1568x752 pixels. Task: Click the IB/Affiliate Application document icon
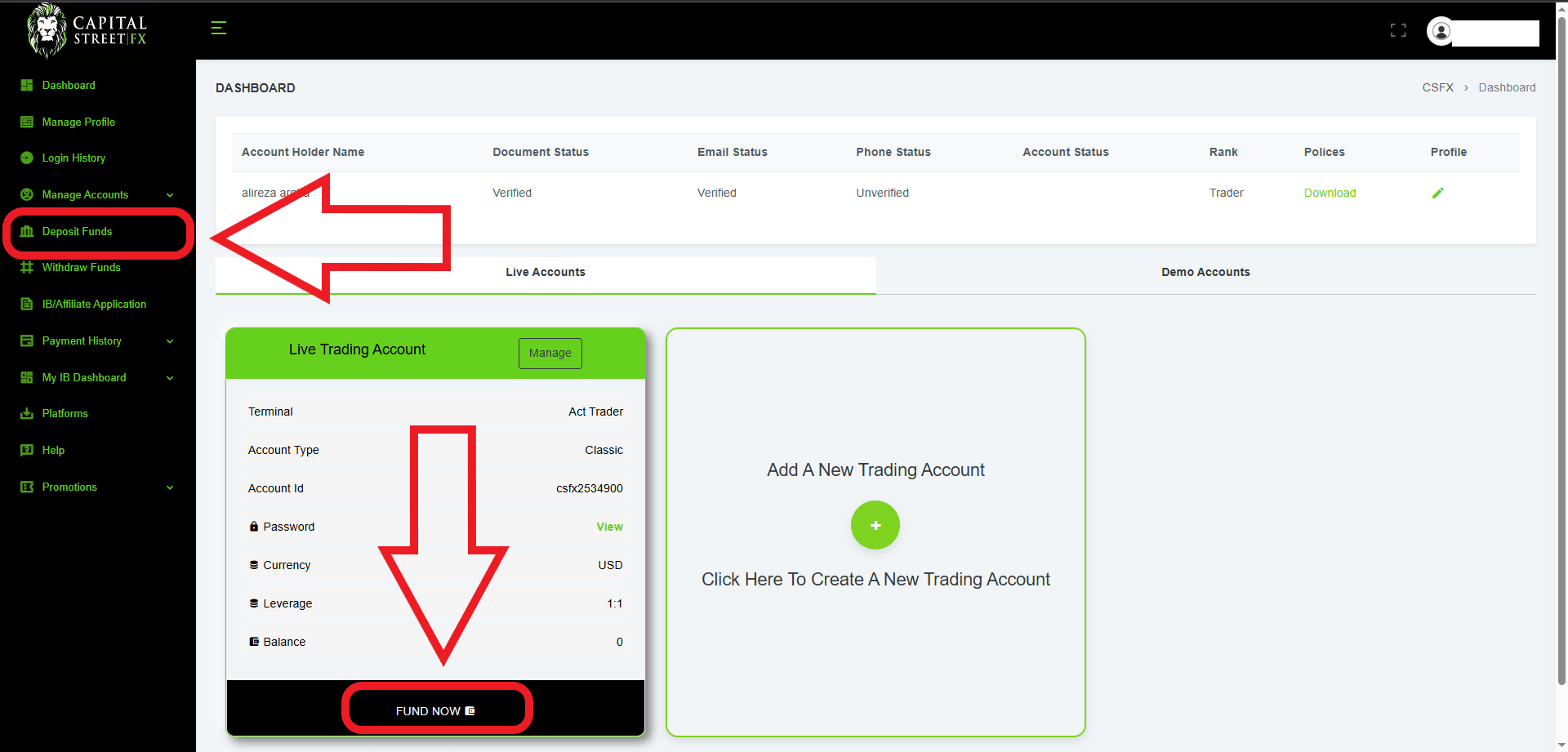tap(27, 304)
